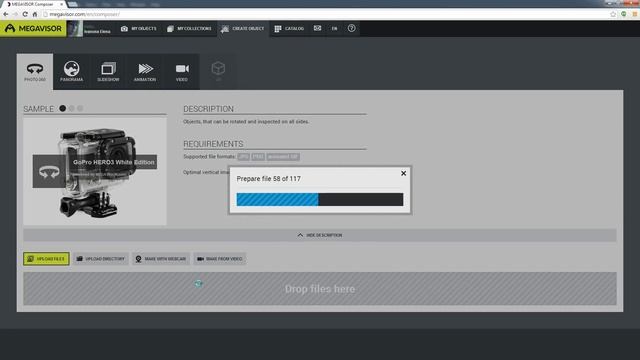Collapse the panel with Hide Description
Image resolution: width=640 pixels, height=360 pixels.
[x=320, y=235]
